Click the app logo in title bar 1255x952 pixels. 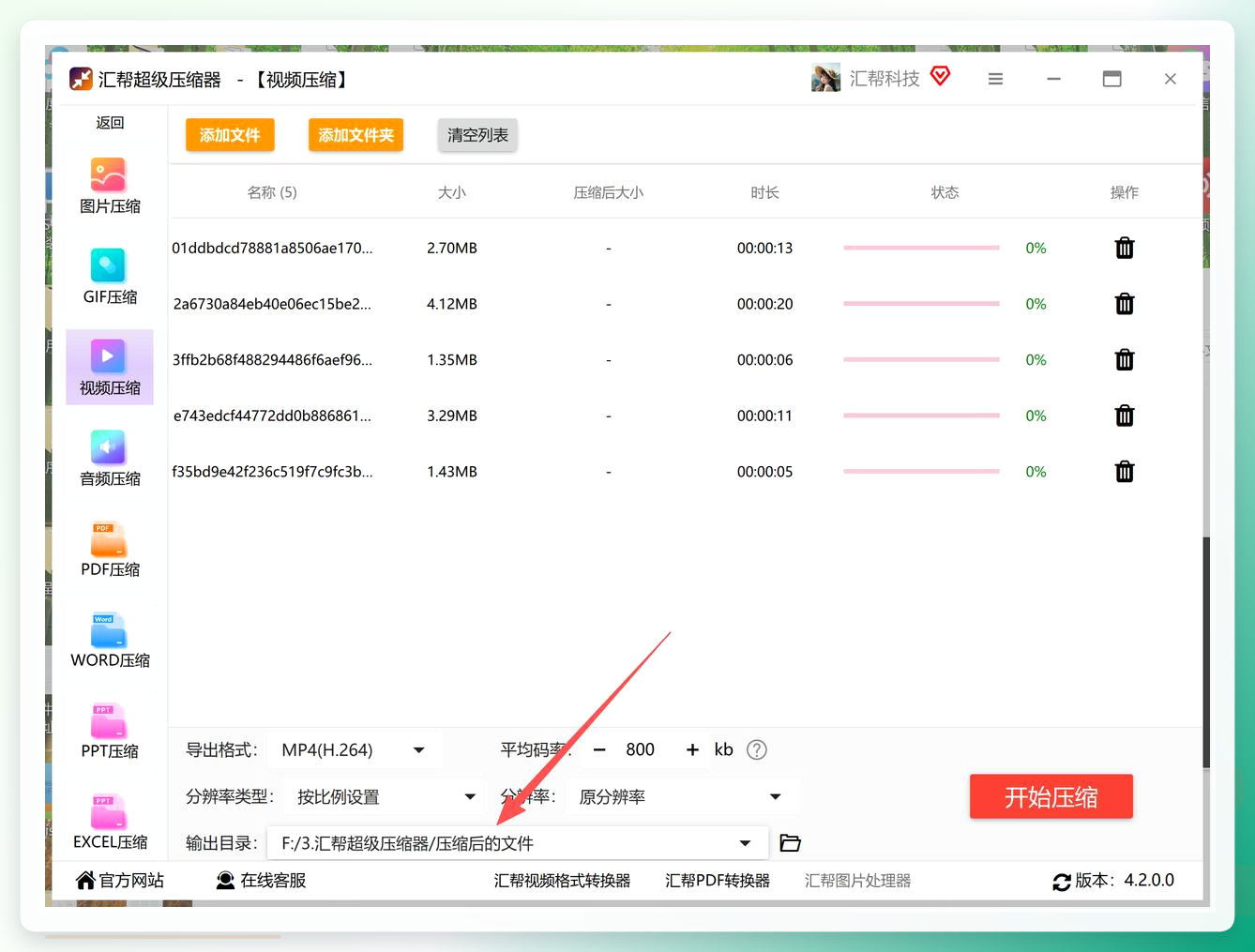pos(81,79)
